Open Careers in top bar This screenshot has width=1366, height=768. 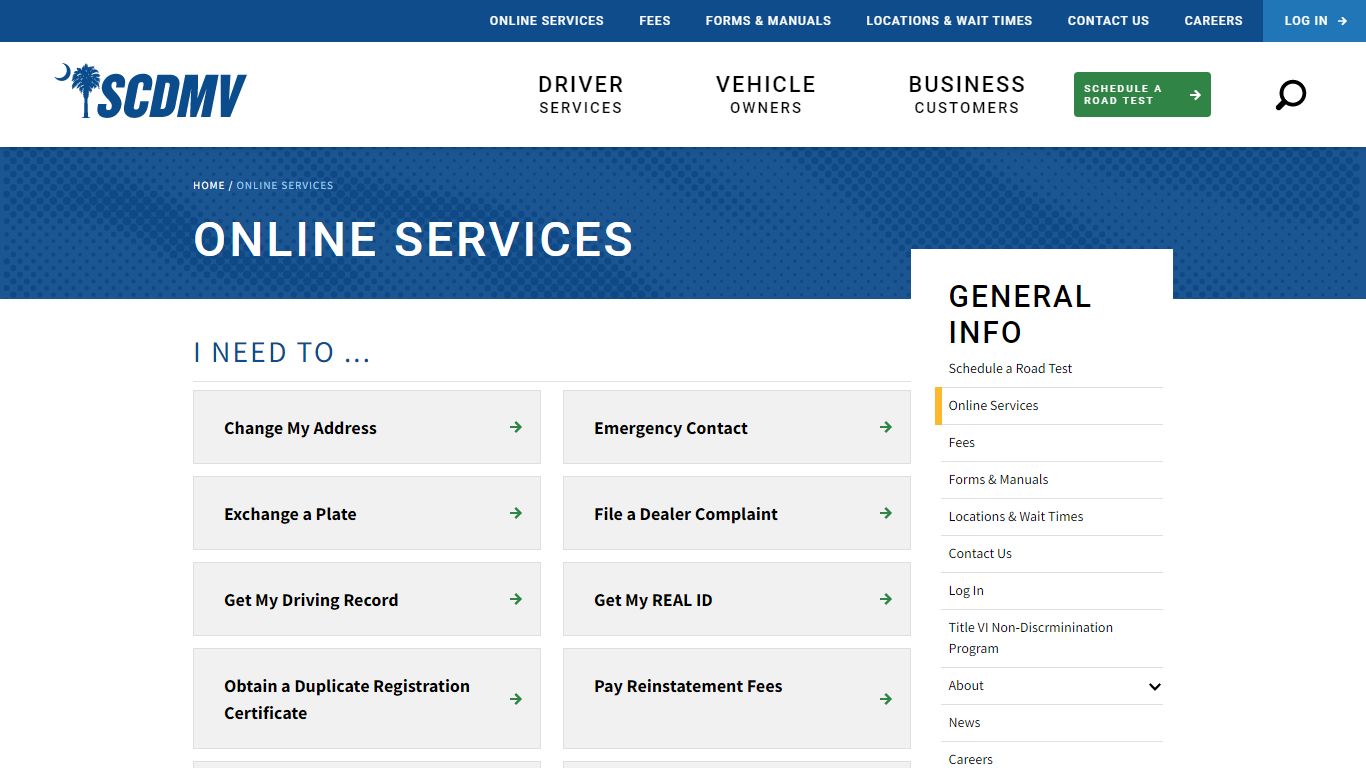pos(1213,21)
